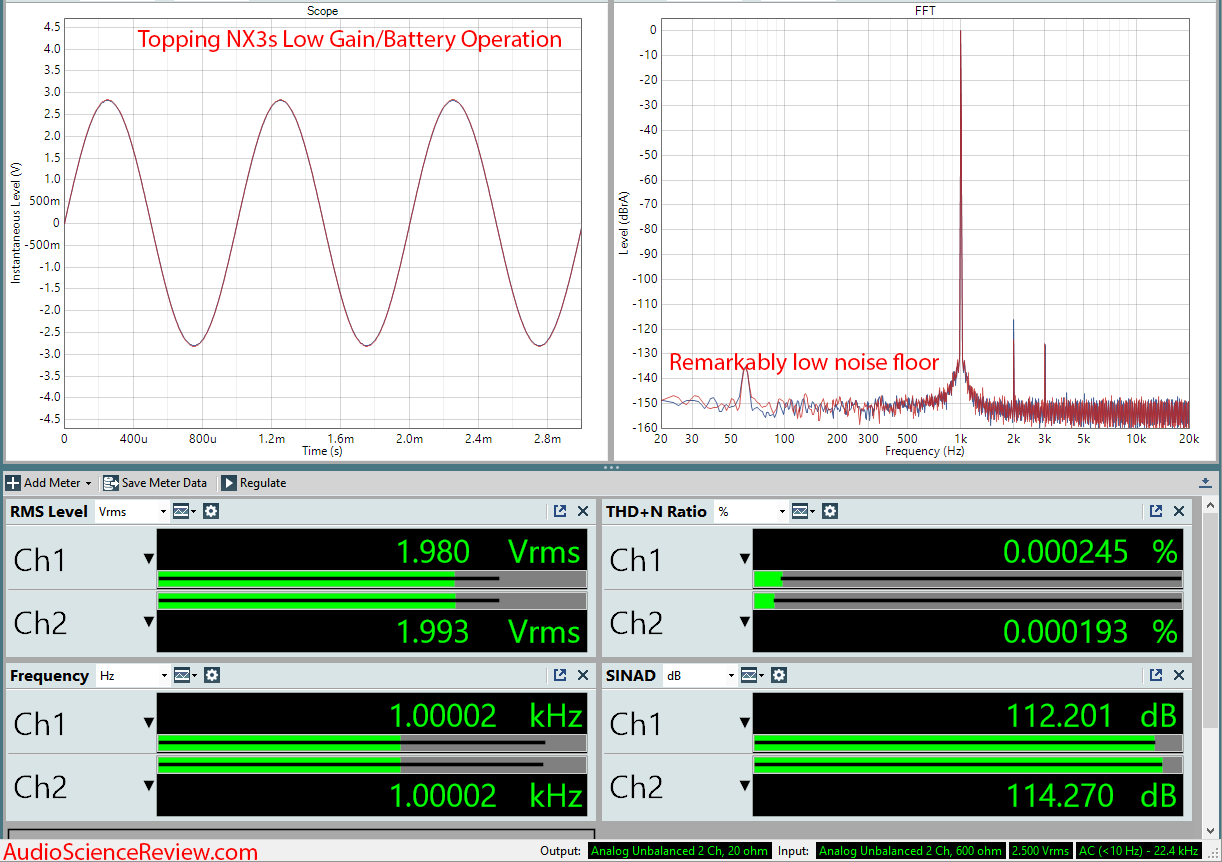The width and height of the screenshot is (1222, 862).
Task: Open RMS Level meter settings gear
Action: (x=211, y=511)
